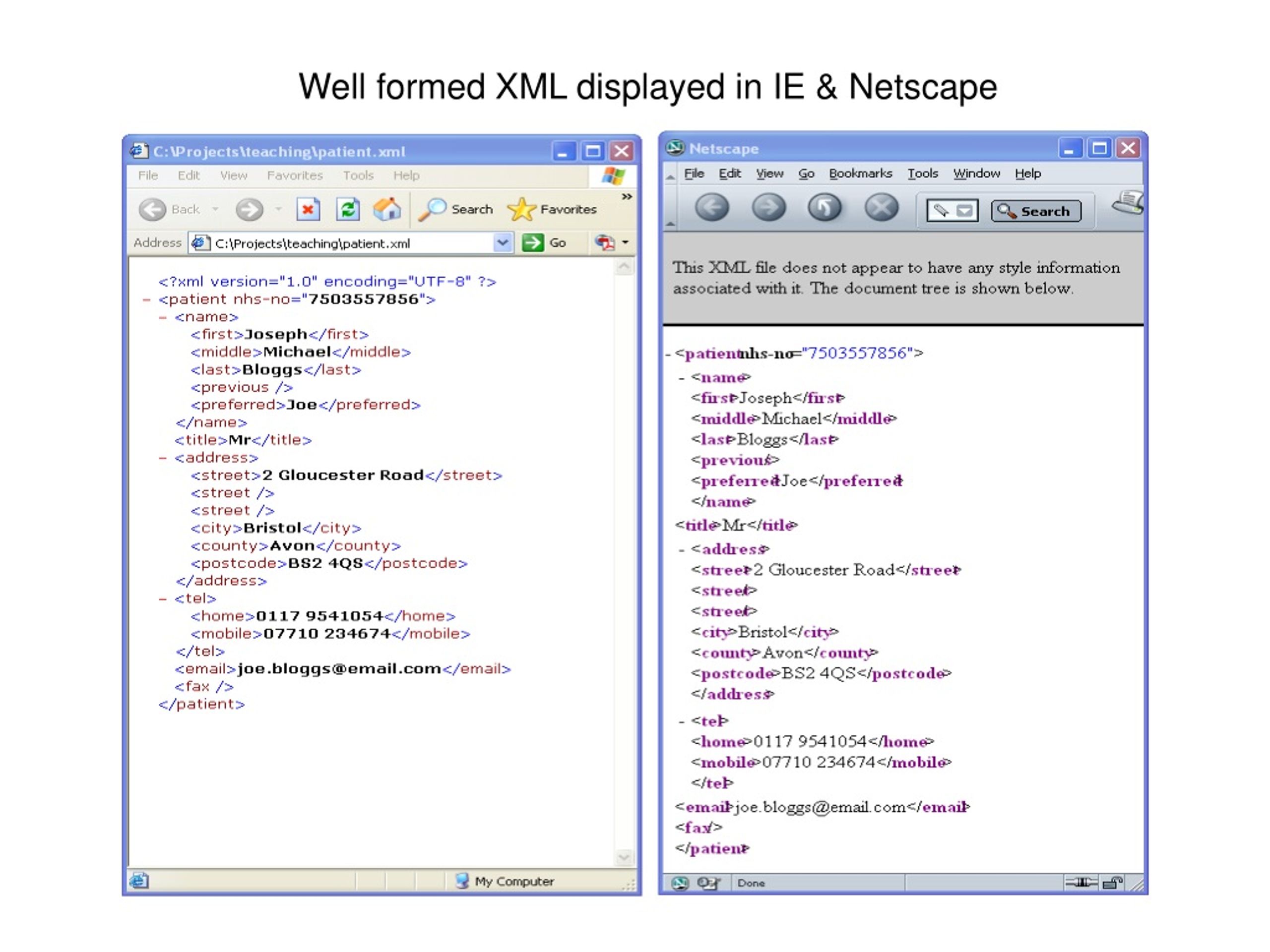The width and height of the screenshot is (1270, 952).
Task: Open the IE Forward history dropdown arrow
Action: [x=278, y=209]
